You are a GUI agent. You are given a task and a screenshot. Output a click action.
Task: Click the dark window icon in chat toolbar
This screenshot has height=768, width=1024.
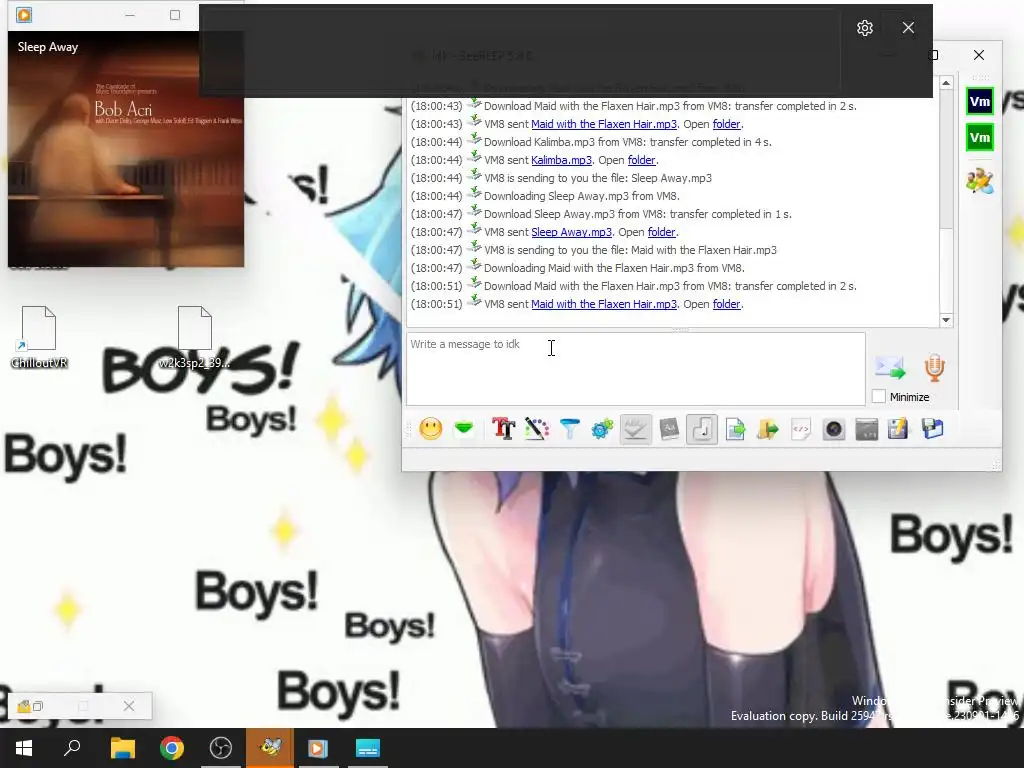(867, 429)
